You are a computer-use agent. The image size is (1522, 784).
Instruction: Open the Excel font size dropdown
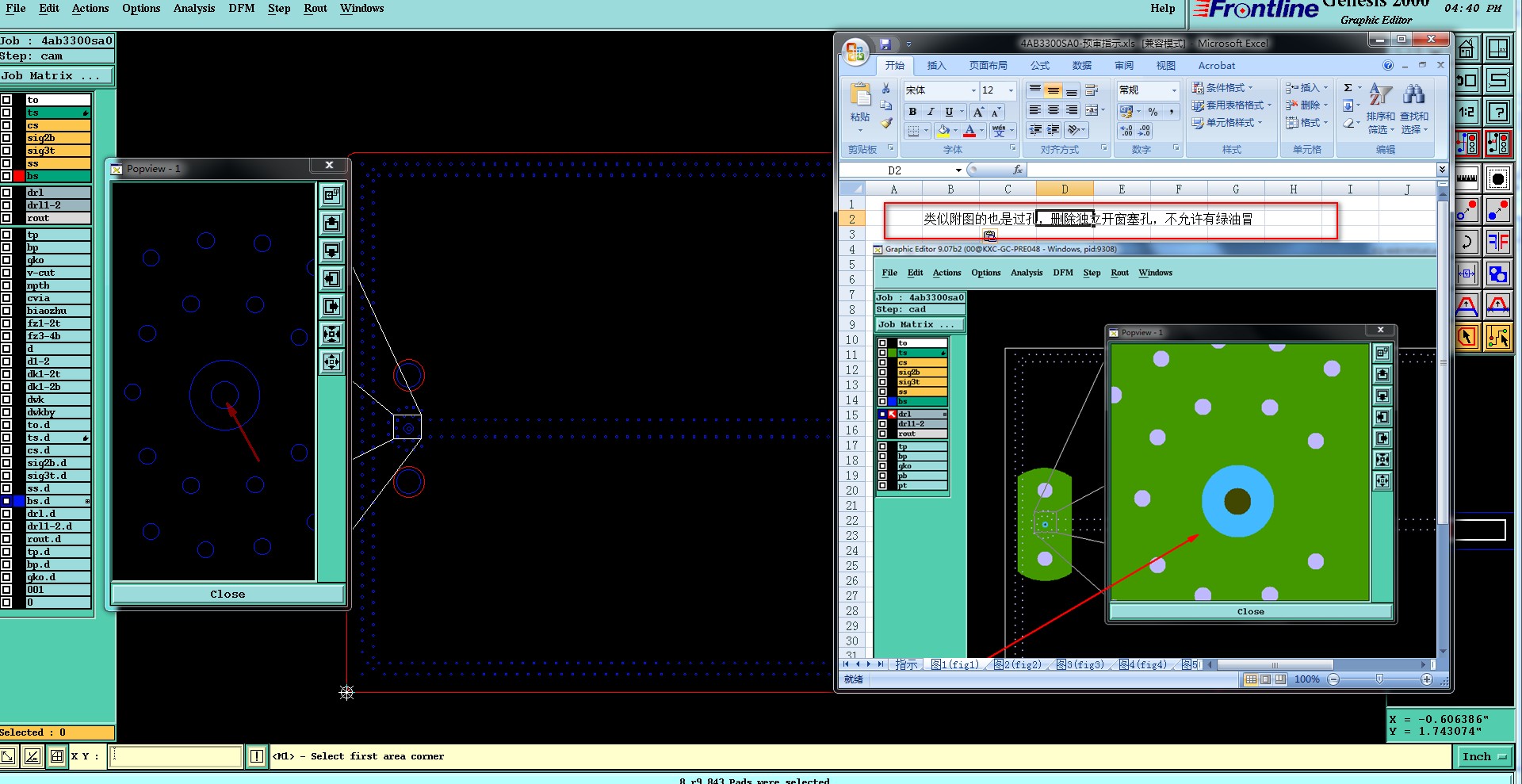tap(1011, 90)
